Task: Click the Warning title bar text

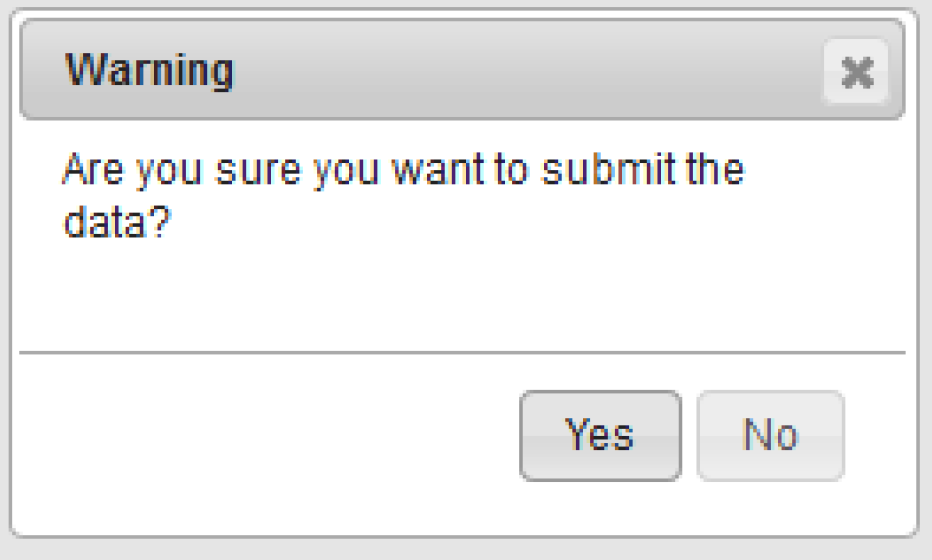Action: 149,71
